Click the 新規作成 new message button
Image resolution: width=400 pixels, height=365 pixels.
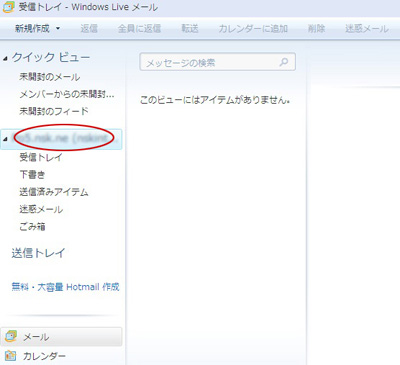tap(32, 28)
